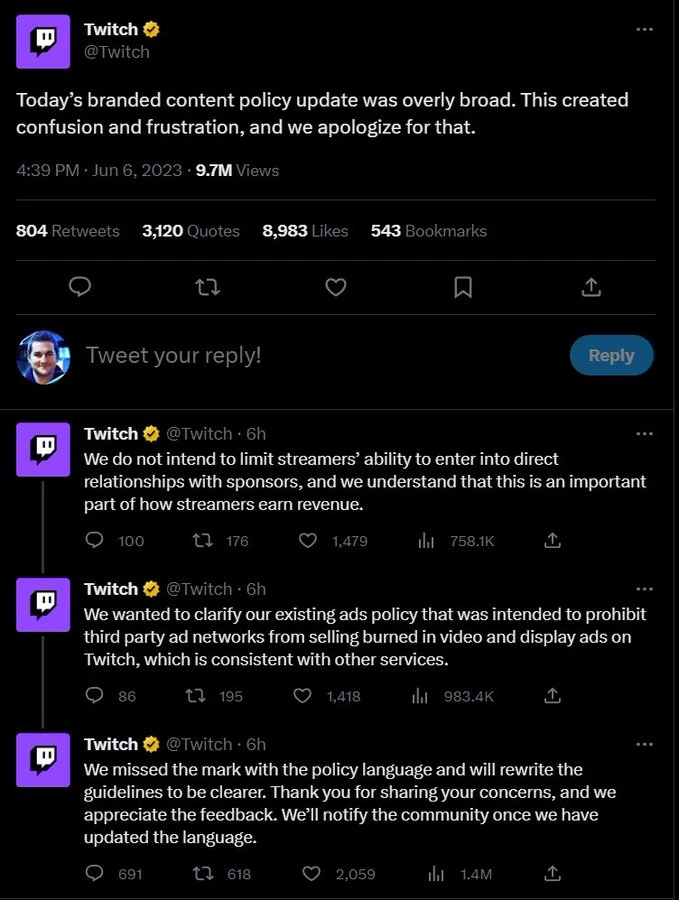The width and height of the screenshot is (679, 900).
Task: Retweet the main branded content tweet
Action: pyautogui.click(x=208, y=287)
